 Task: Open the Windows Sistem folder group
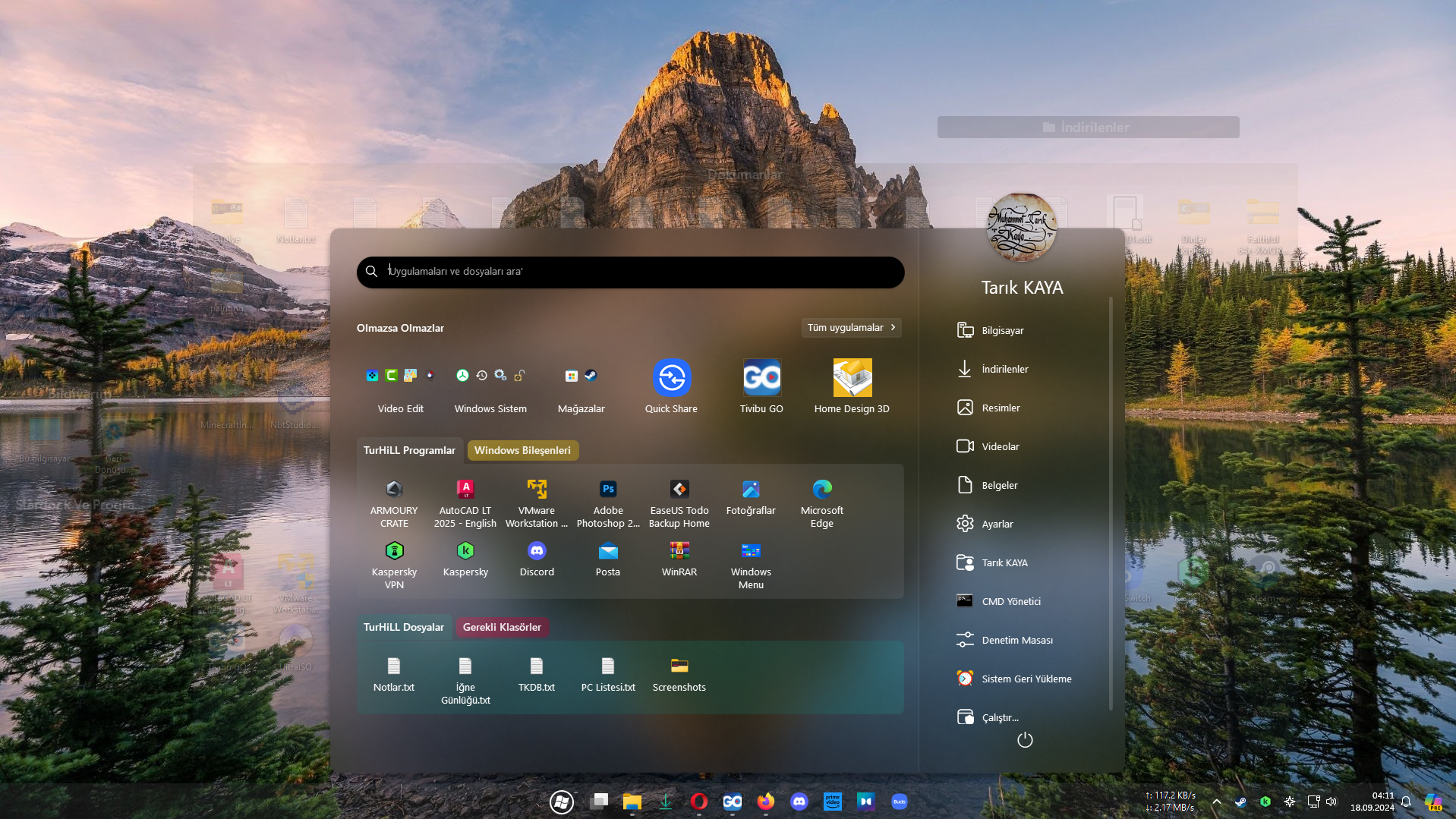click(490, 387)
